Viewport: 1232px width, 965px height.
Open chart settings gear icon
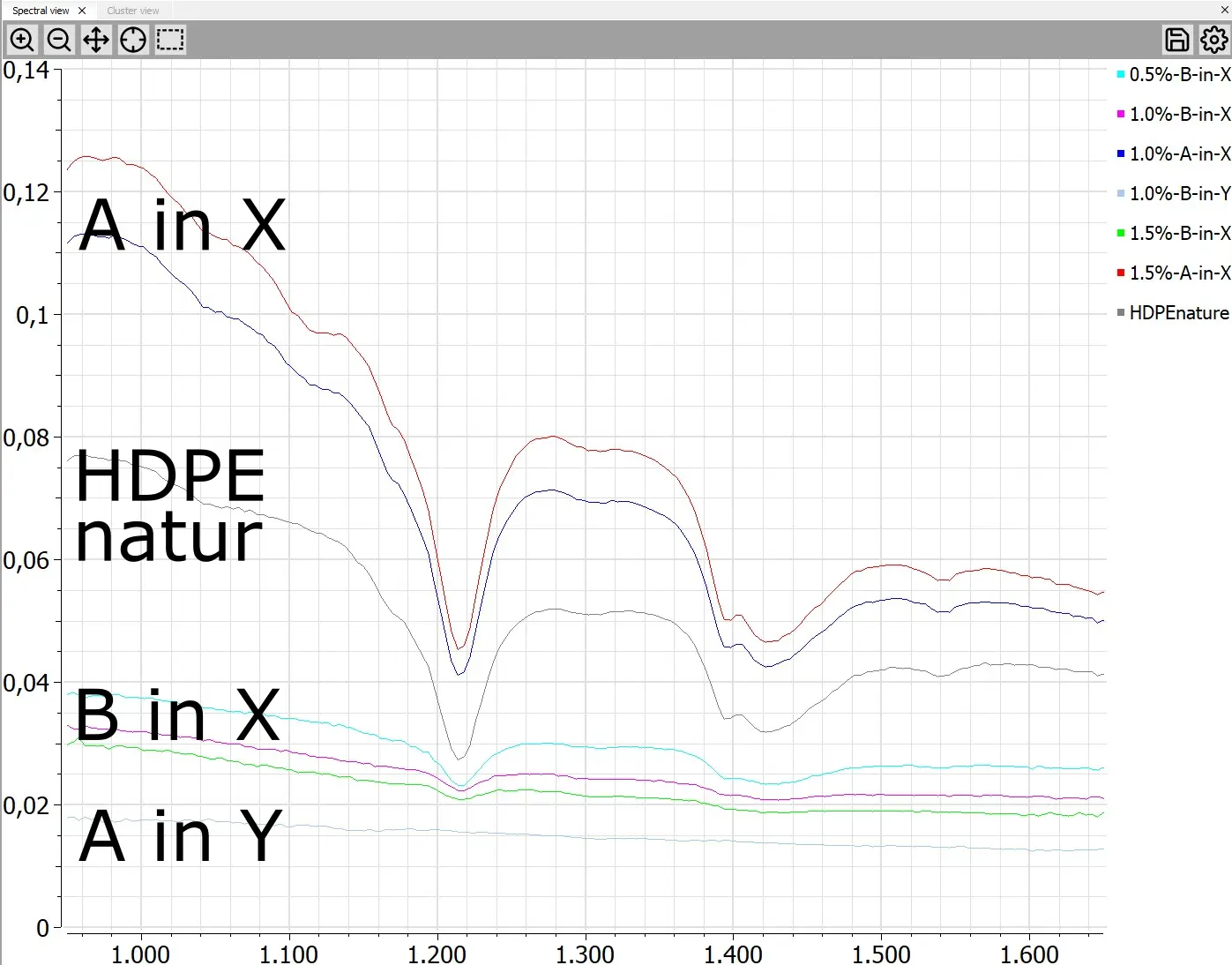[x=1214, y=40]
